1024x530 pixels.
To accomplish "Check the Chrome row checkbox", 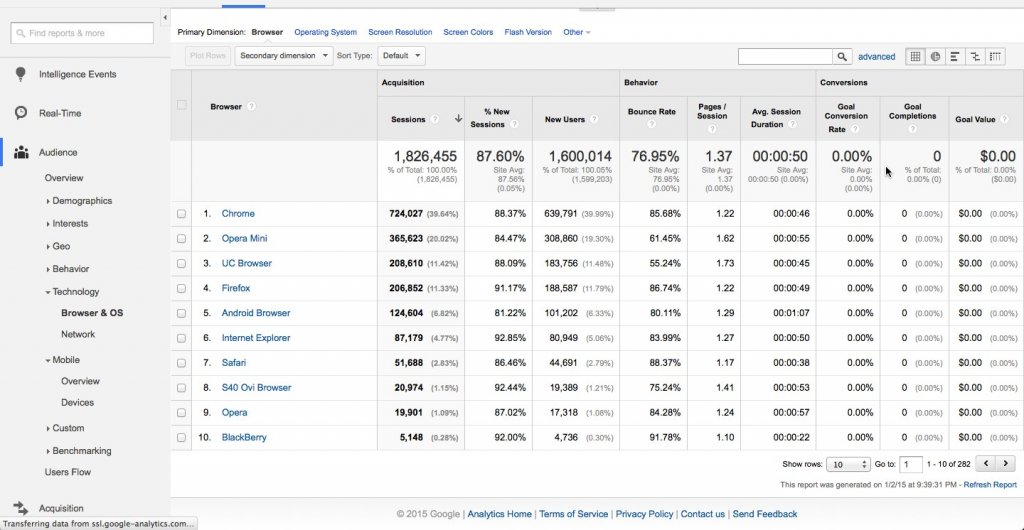I will tap(182, 213).
